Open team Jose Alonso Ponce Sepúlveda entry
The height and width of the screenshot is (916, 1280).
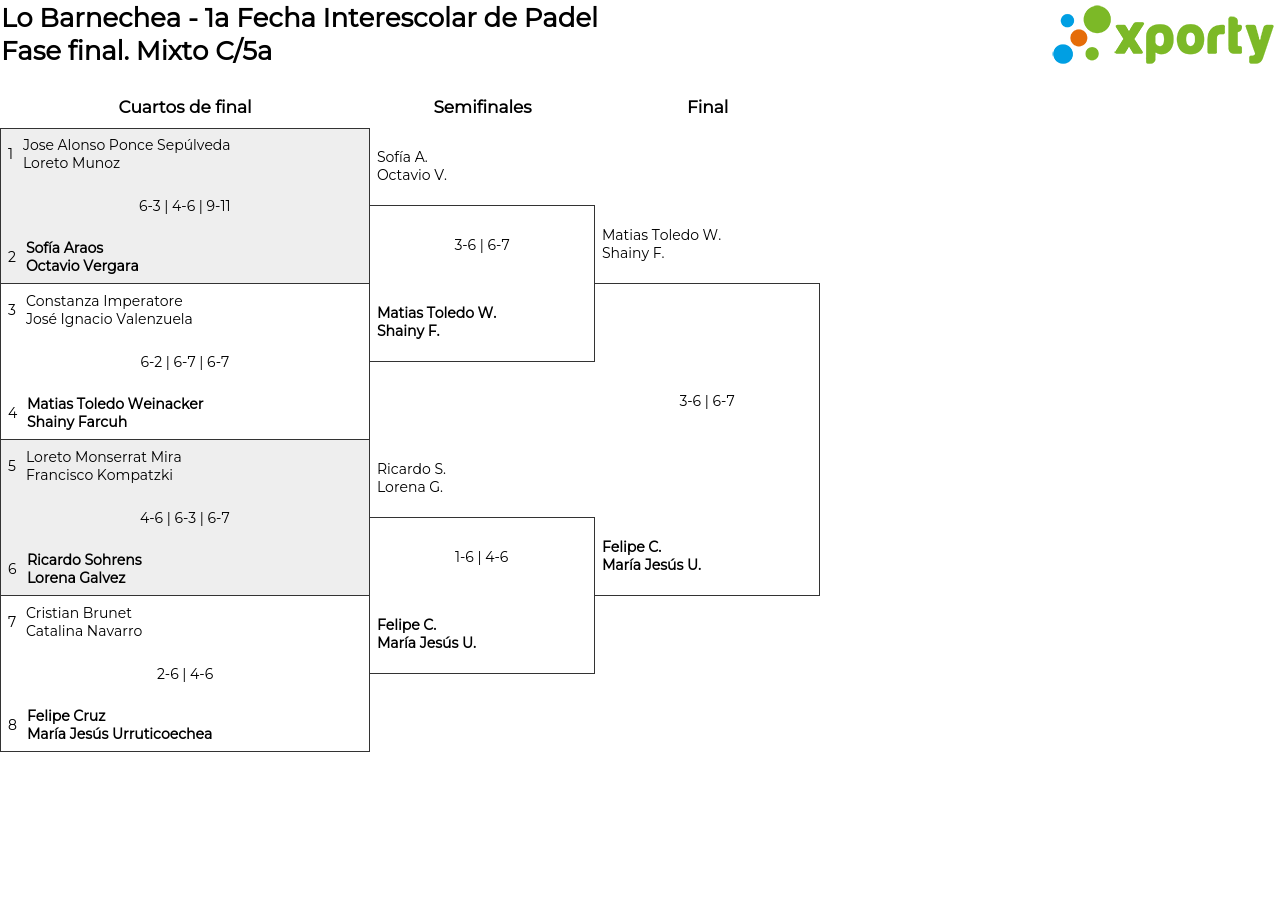[x=126, y=154]
